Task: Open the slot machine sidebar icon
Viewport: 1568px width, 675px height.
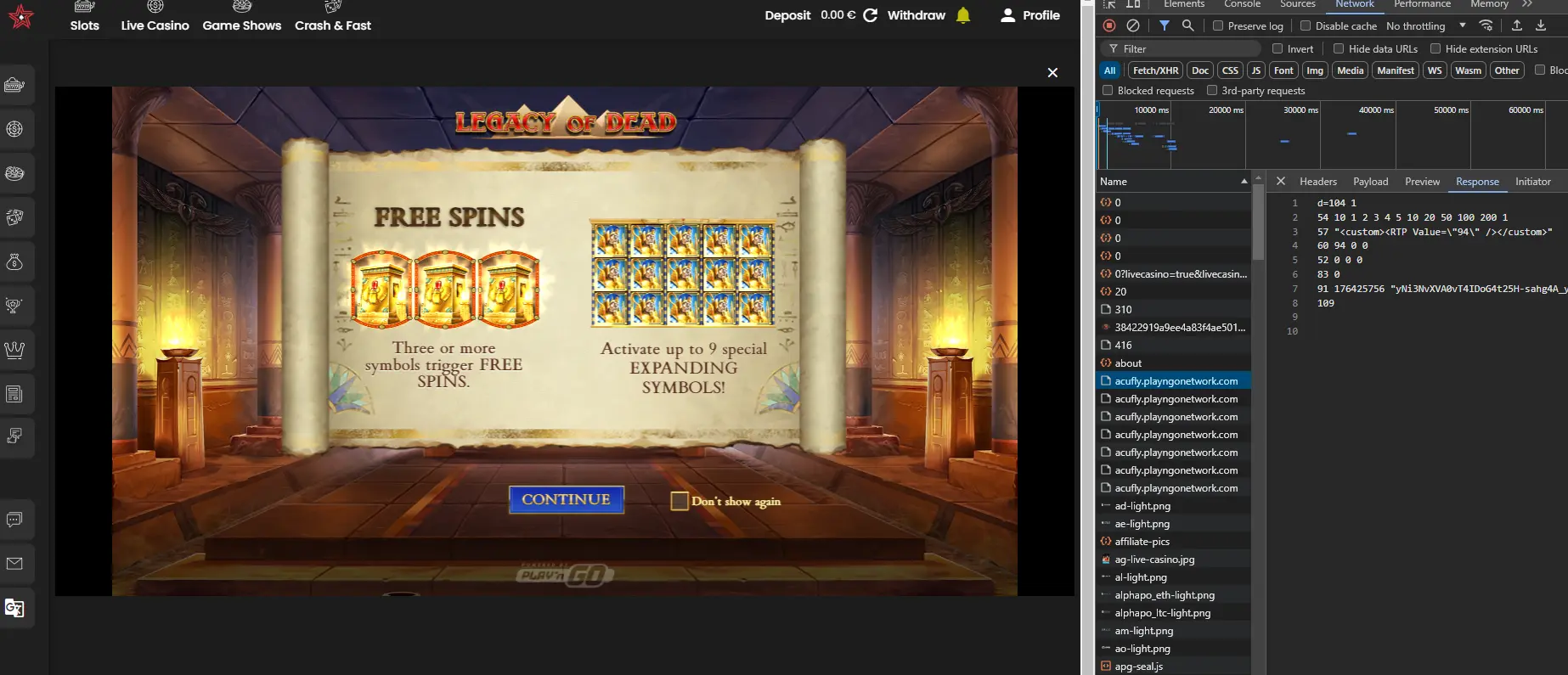Action: click(x=14, y=85)
